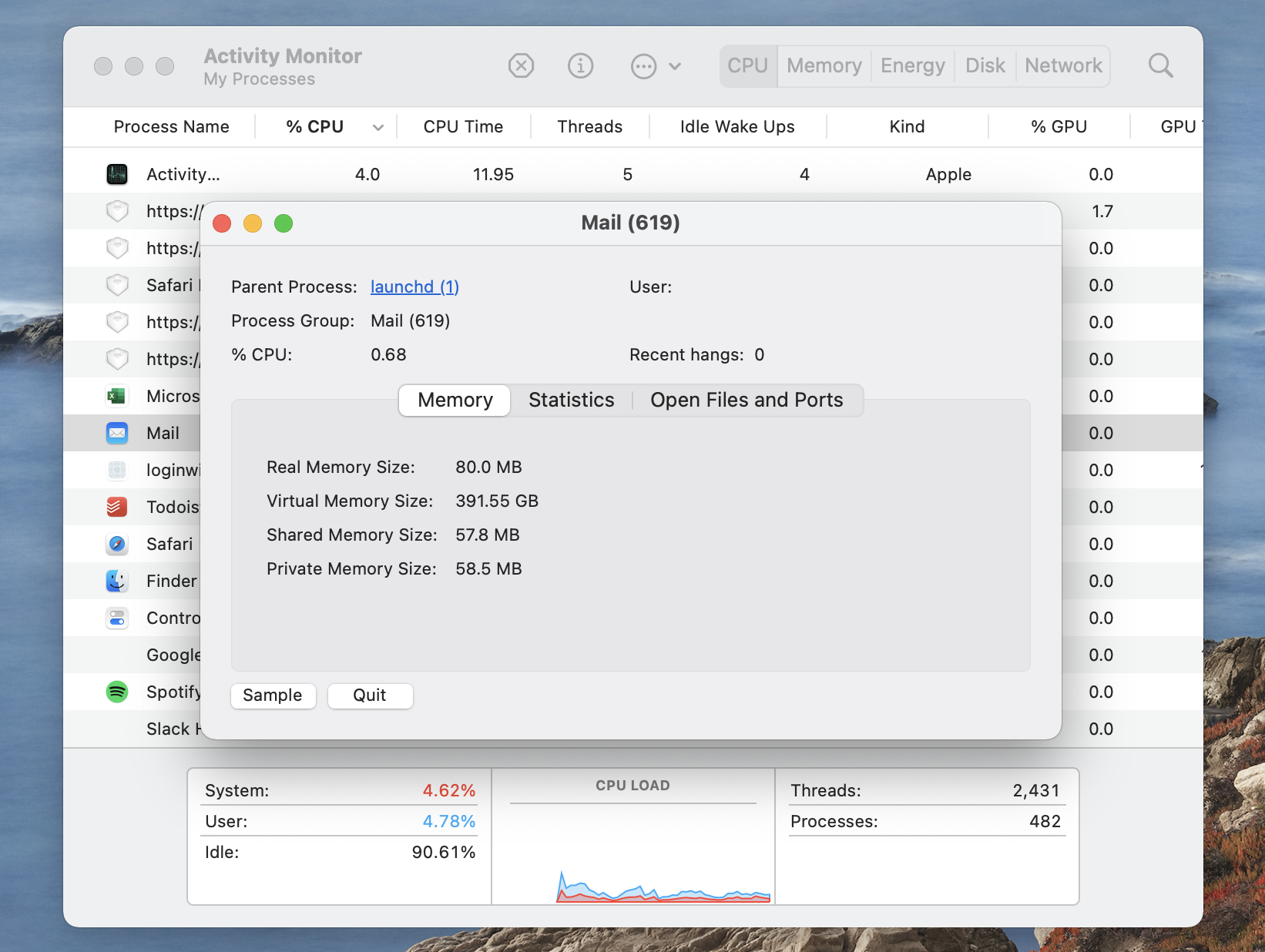Image resolution: width=1265 pixels, height=952 pixels.
Task: Sort by CPU Time column header
Action: pos(463,126)
